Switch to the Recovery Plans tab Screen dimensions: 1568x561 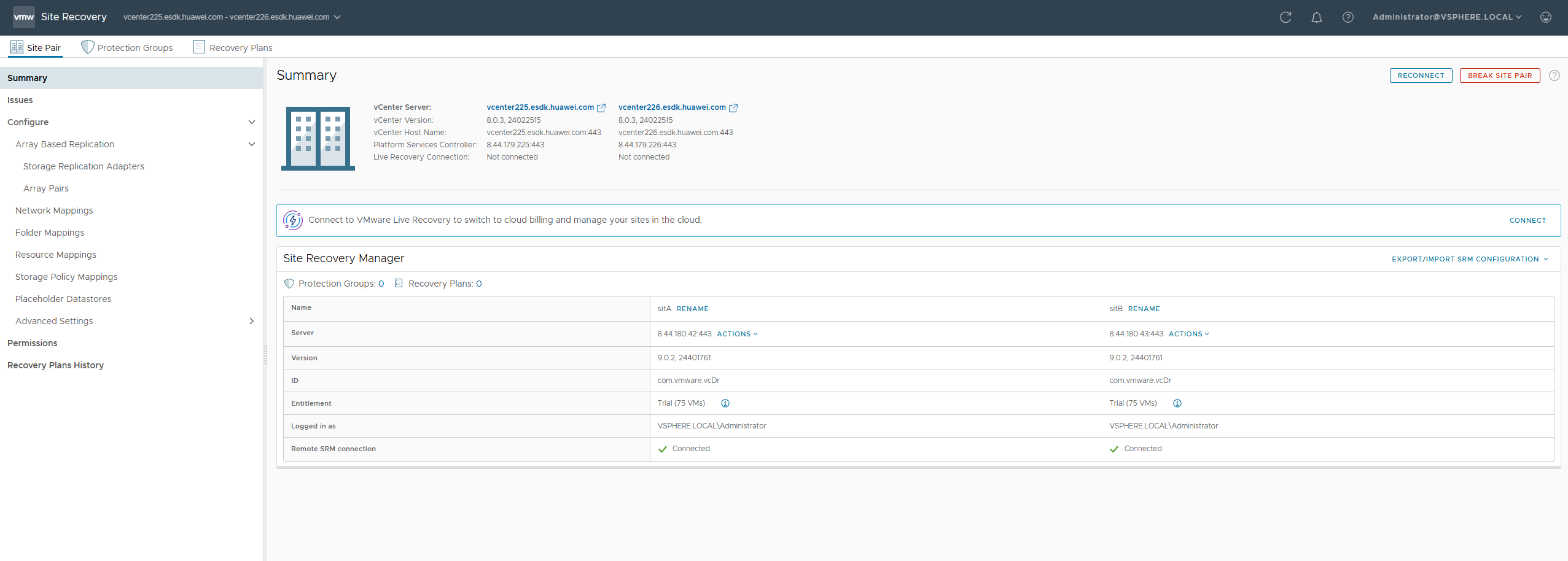pos(233,47)
